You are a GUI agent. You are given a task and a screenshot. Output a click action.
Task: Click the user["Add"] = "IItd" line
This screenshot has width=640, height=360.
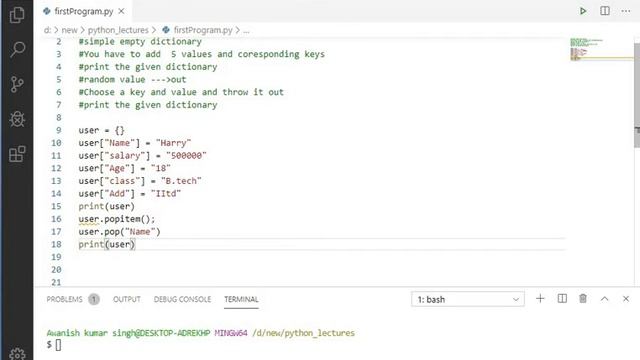[130, 193]
